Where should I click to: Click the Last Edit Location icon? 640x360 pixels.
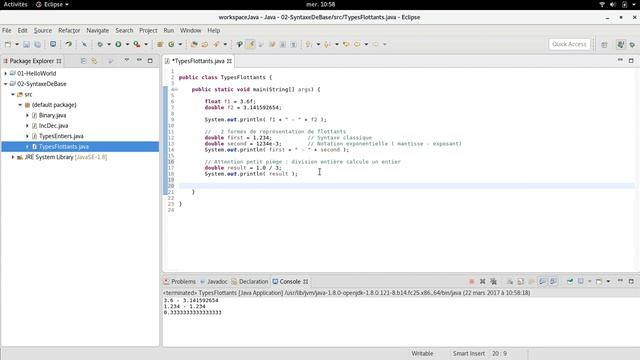point(346,44)
